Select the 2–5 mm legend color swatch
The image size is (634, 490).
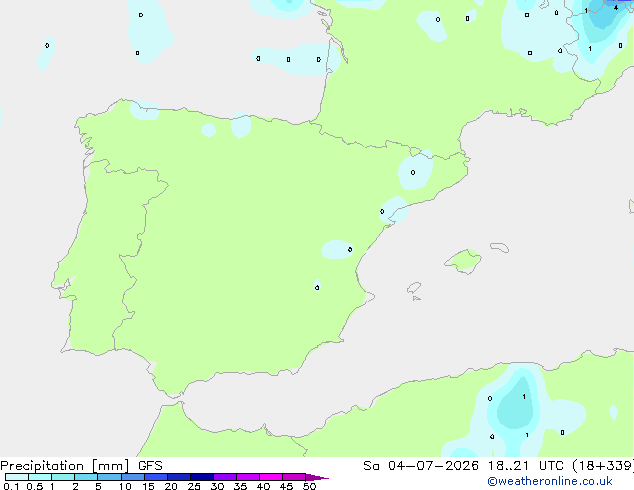[86, 477]
